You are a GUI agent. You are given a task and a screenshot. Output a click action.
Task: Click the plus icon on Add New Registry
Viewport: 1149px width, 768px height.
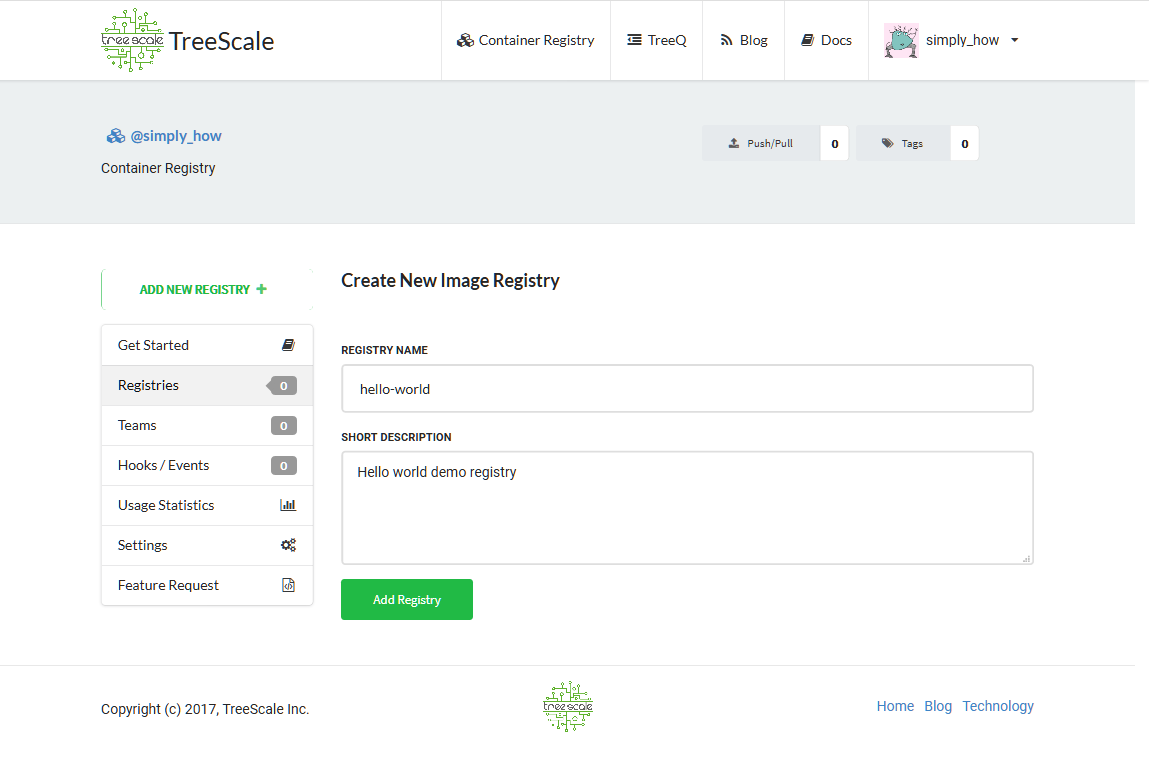pyautogui.click(x=262, y=289)
